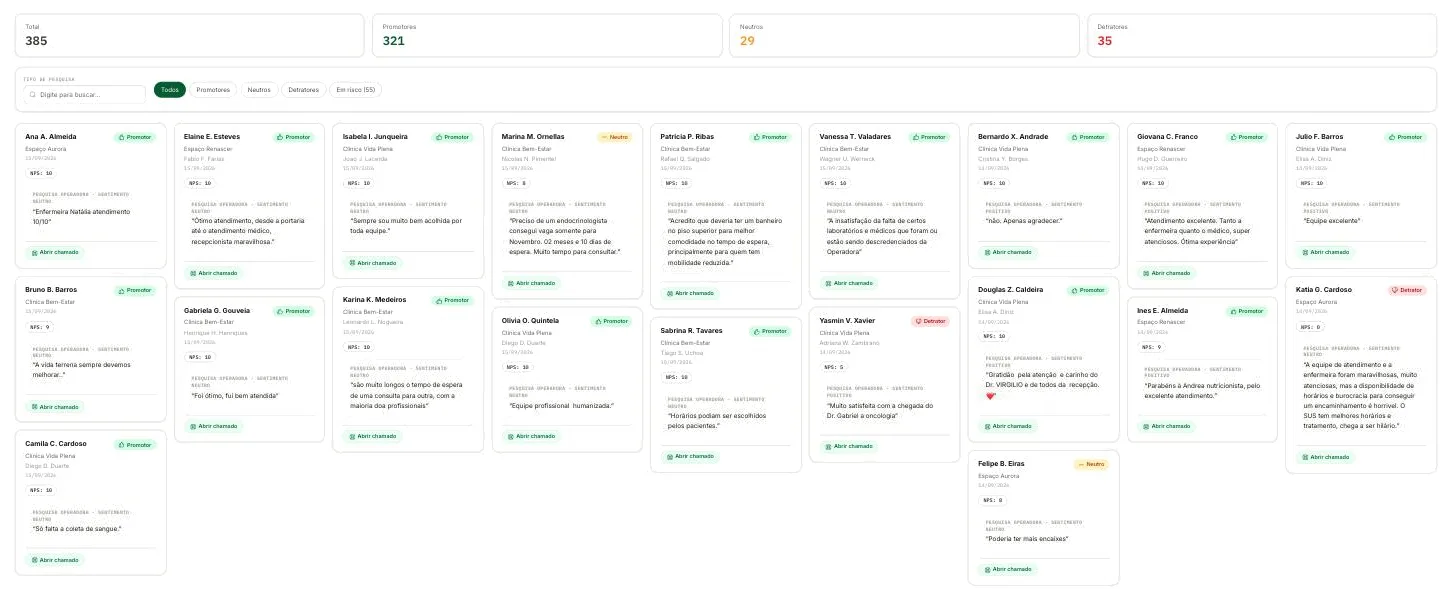1451x599 pixels.
Task: Click Abrir chamado on Julio F. Barros' card
Action: (1326, 252)
